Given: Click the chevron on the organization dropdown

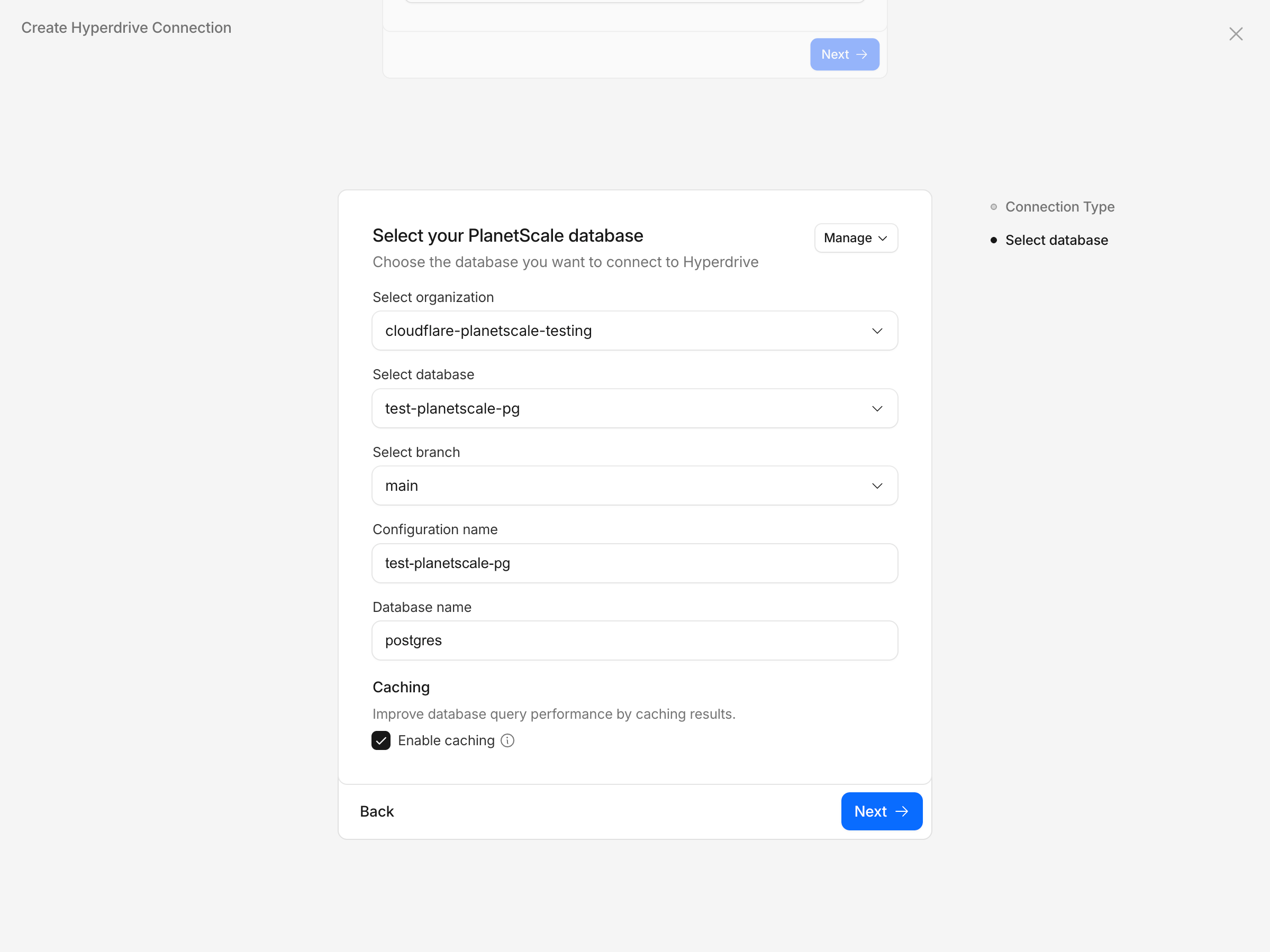Looking at the screenshot, I should 877,331.
